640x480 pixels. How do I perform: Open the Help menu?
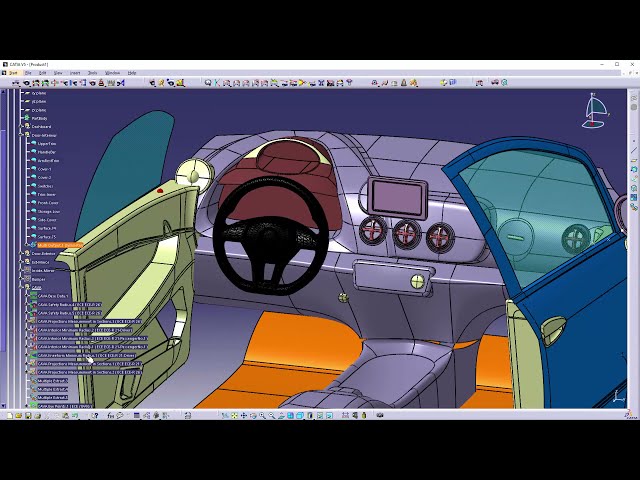coord(132,73)
